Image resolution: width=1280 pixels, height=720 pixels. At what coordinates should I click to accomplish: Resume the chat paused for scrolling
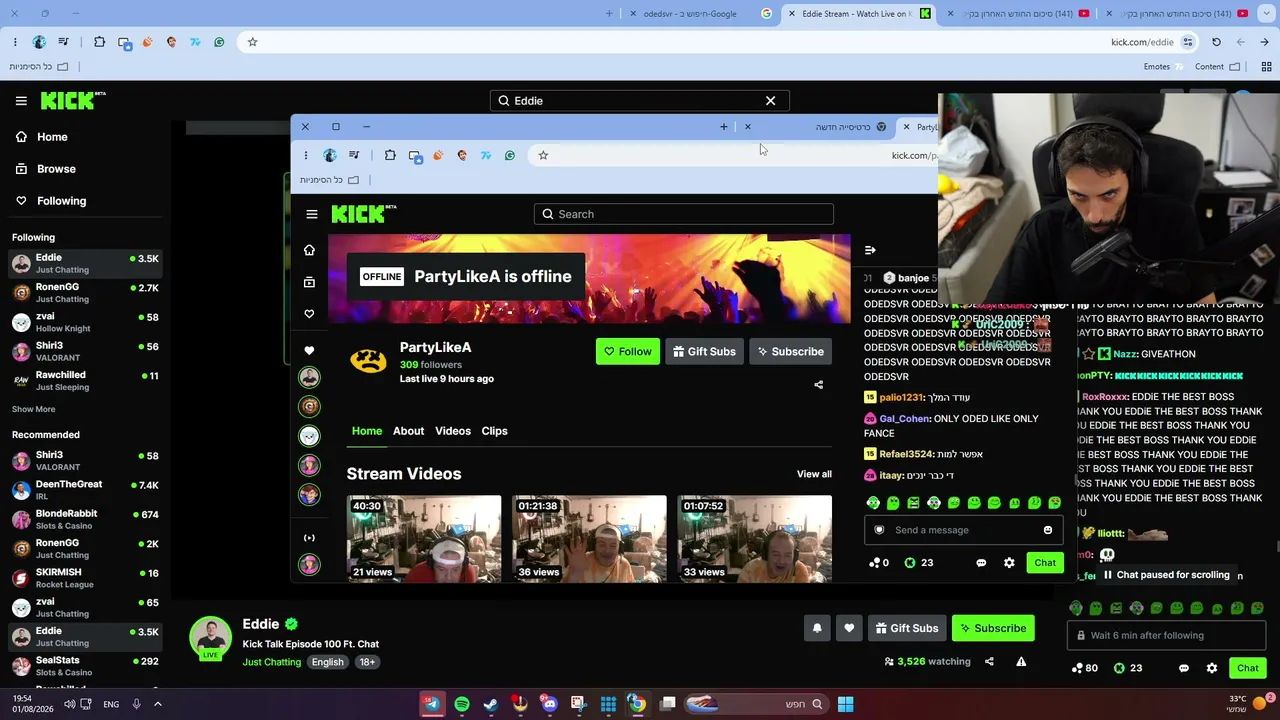tap(1165, 575)
